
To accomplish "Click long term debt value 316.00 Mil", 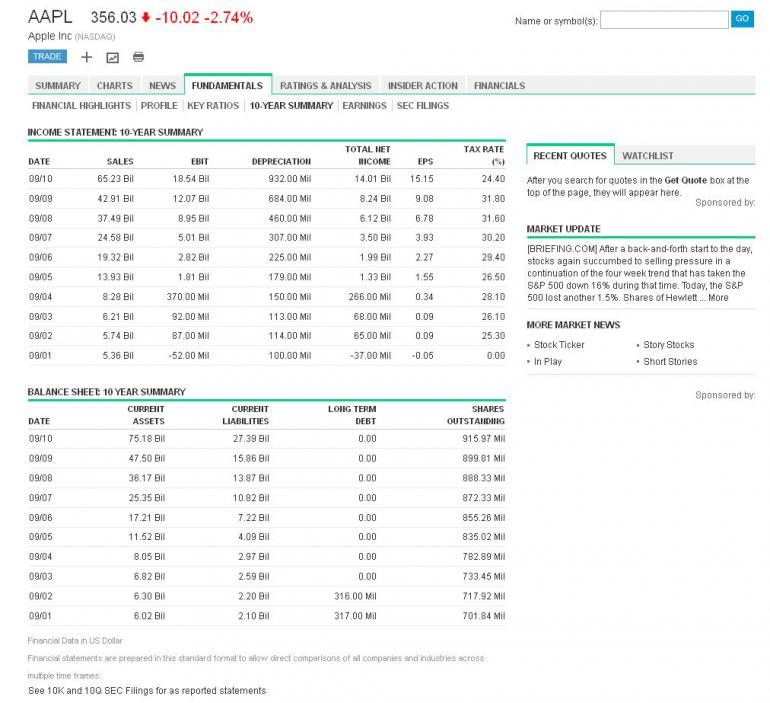I will [356, 596].
